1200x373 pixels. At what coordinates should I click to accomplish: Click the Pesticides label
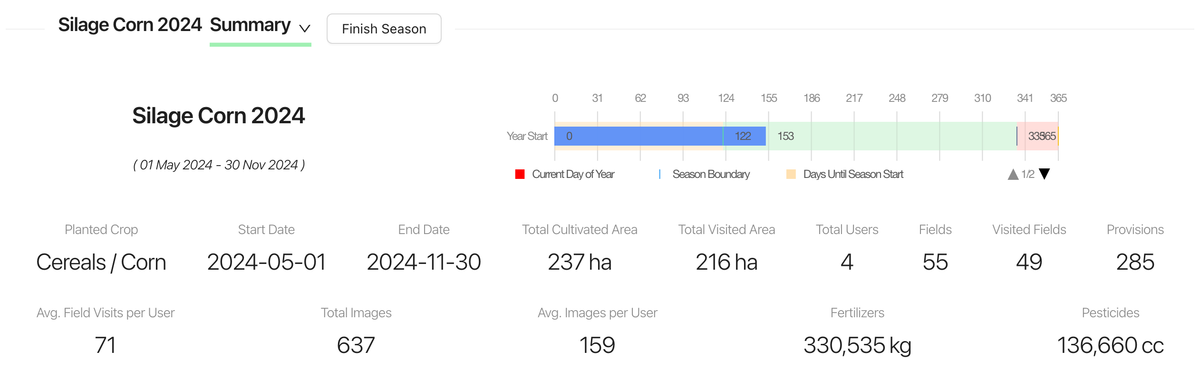coord(1110,313)
